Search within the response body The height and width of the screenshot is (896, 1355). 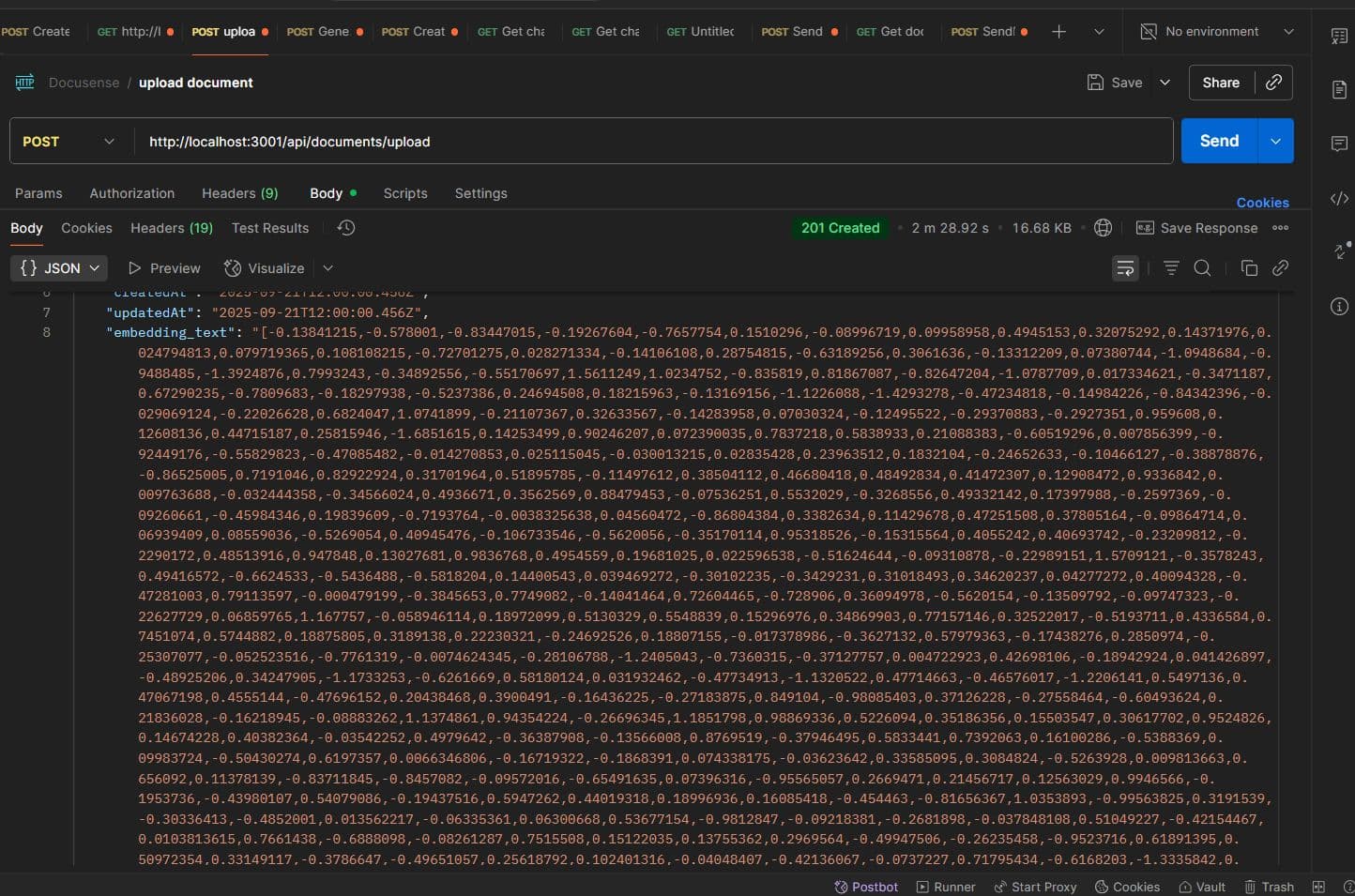1202,268
